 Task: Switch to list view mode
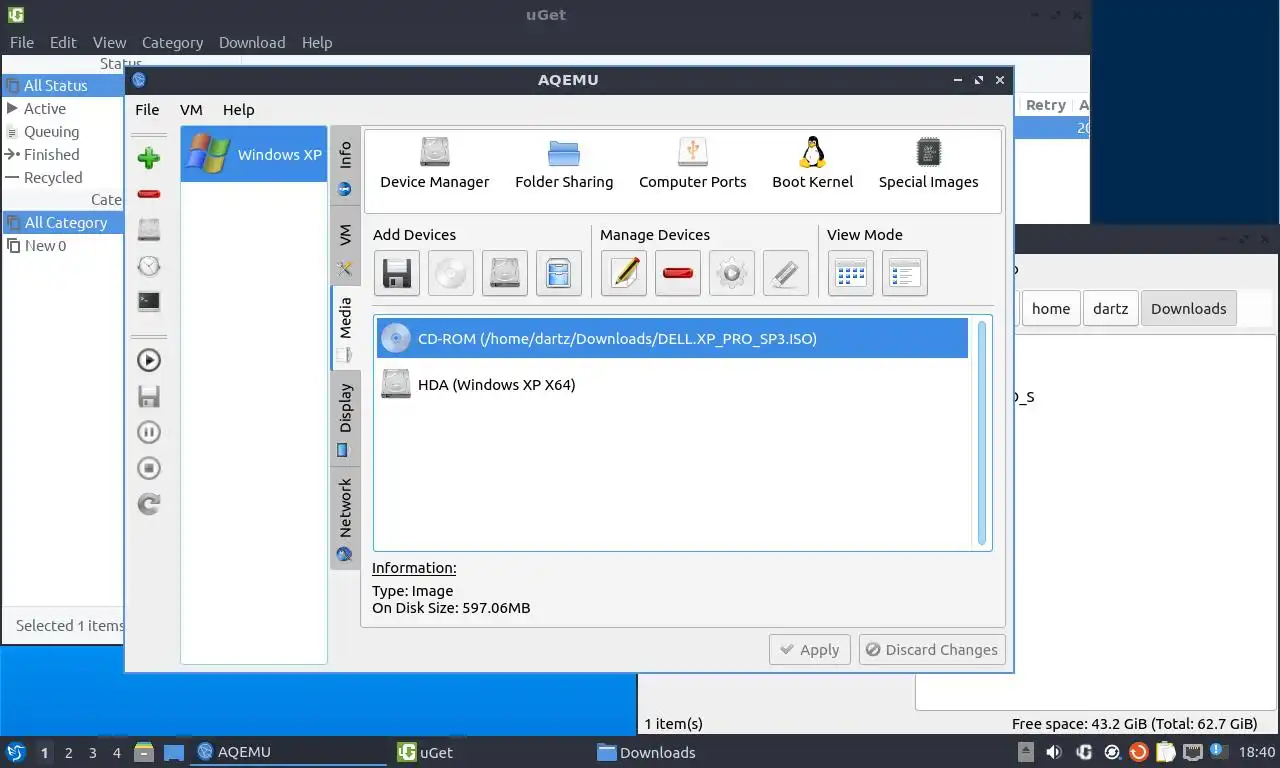(x=905, y=273)
